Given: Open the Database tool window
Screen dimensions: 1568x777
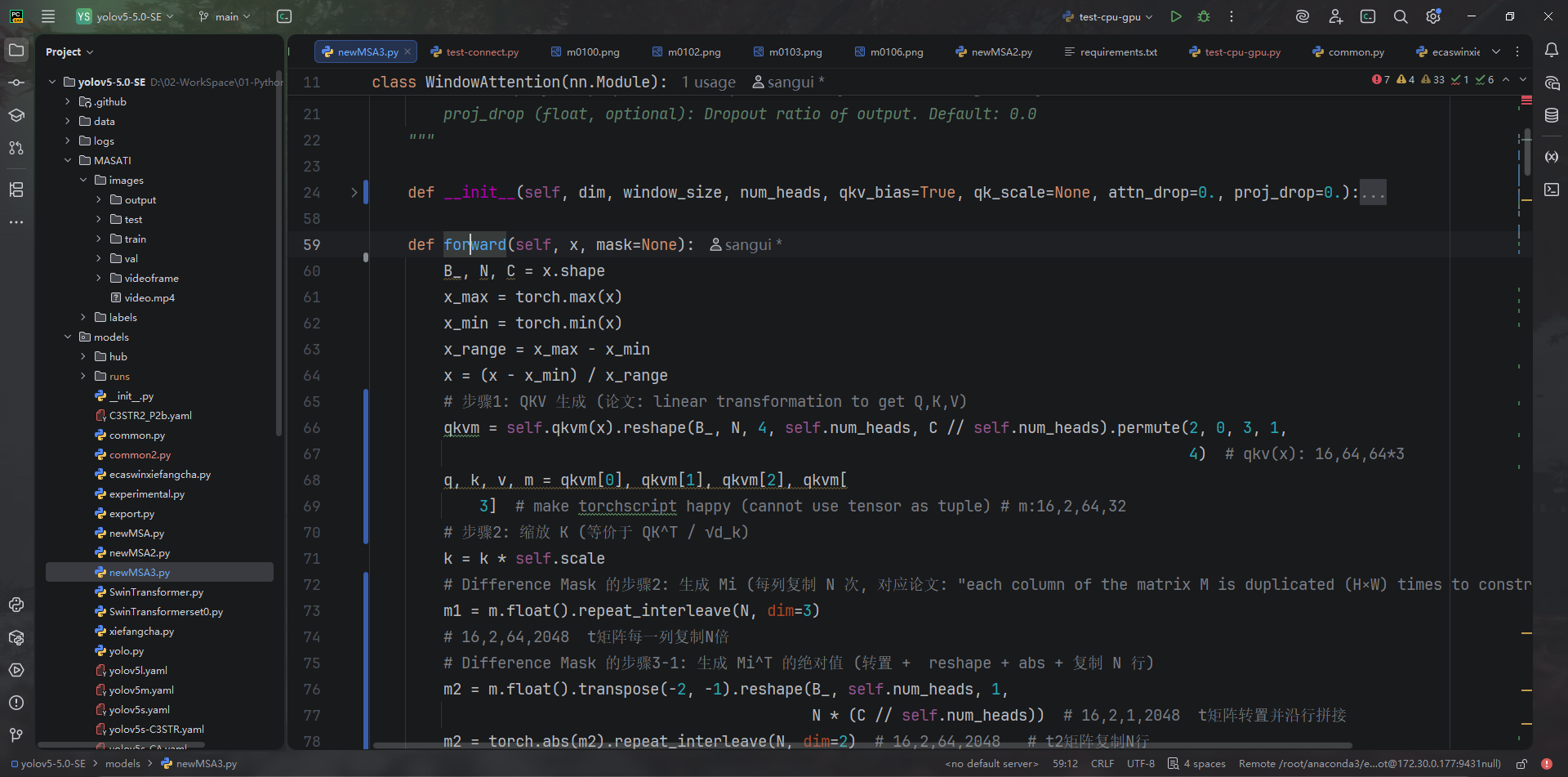Looking at the screenshot, I should (x=1551, y=116).
